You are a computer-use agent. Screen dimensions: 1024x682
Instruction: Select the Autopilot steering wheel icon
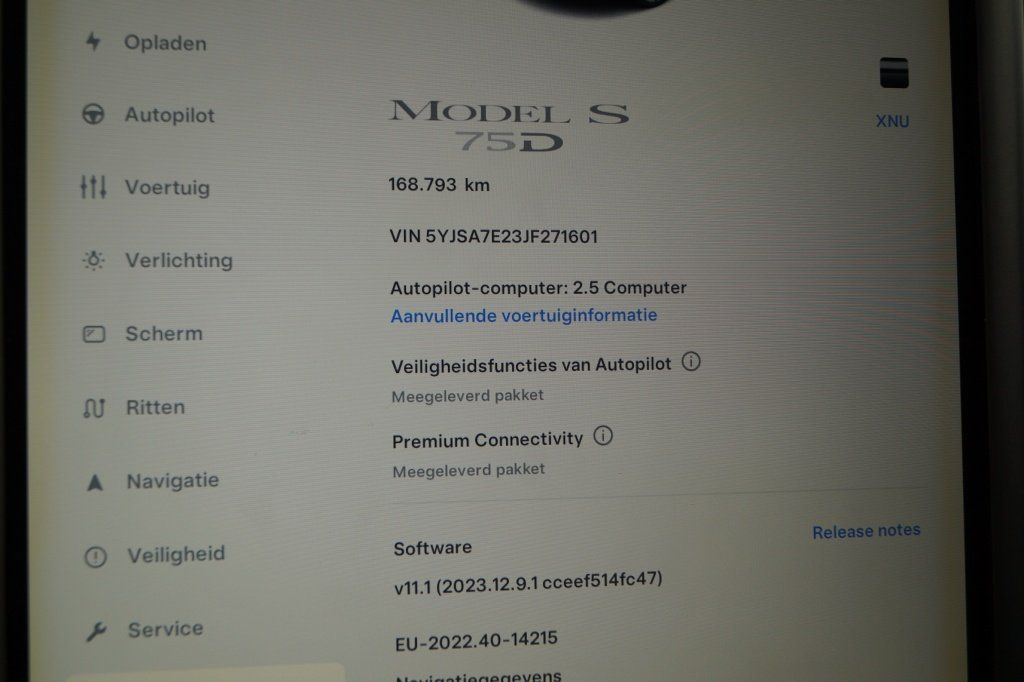[93, 114]
